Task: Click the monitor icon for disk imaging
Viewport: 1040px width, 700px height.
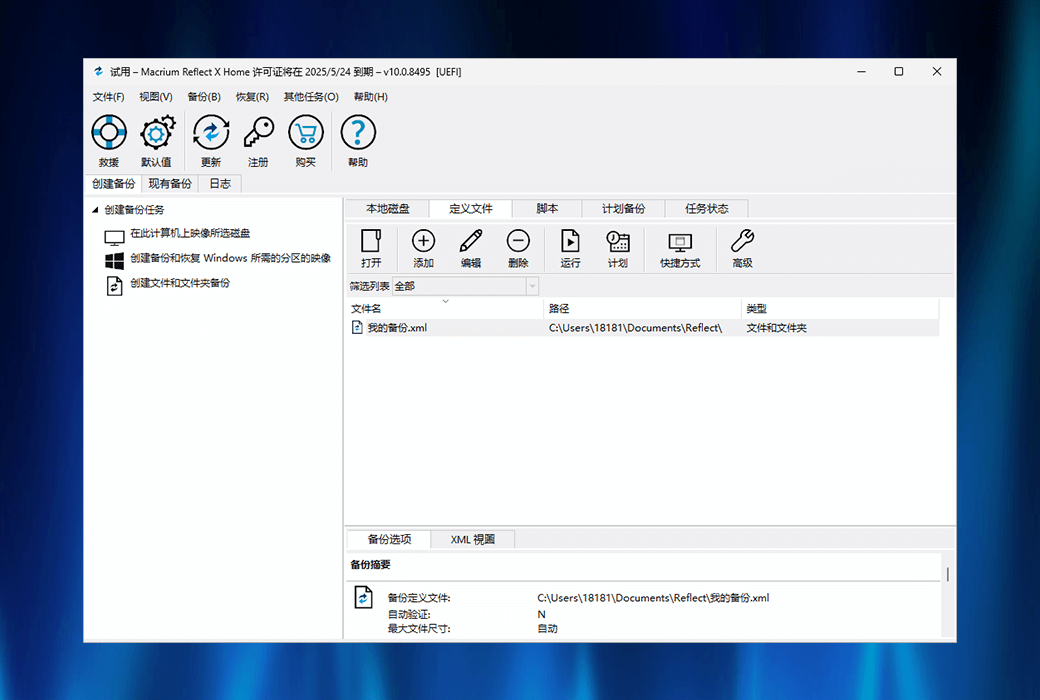Action: [x=114, y=237]
